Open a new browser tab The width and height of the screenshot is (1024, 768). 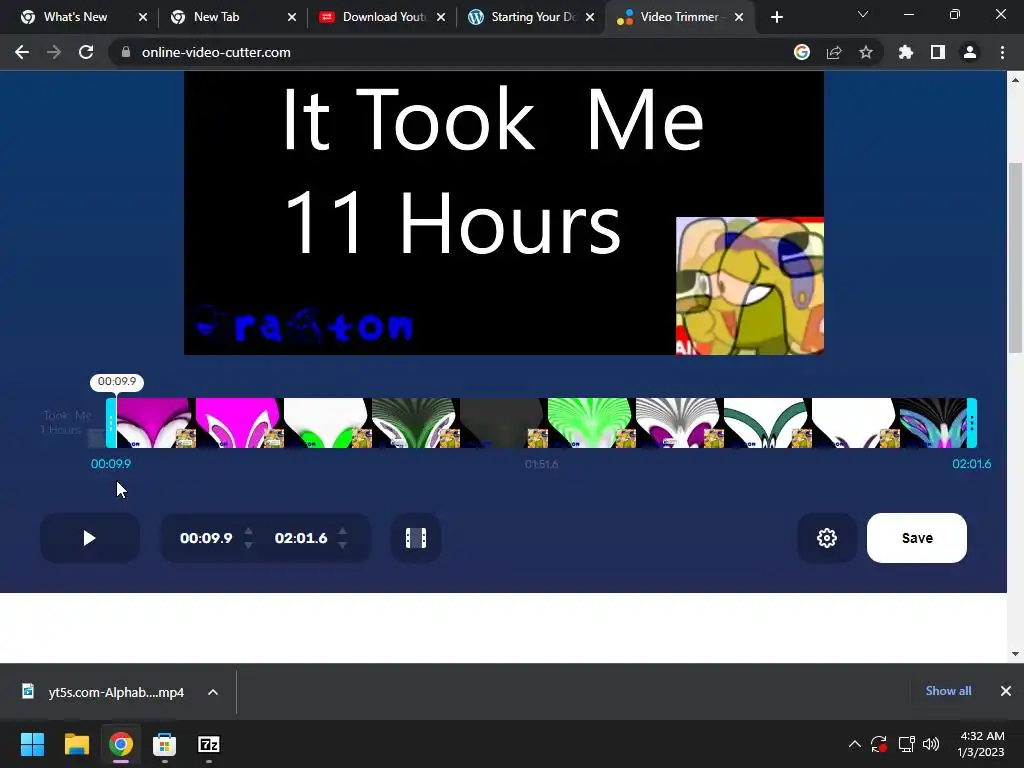tap(776, 18)
